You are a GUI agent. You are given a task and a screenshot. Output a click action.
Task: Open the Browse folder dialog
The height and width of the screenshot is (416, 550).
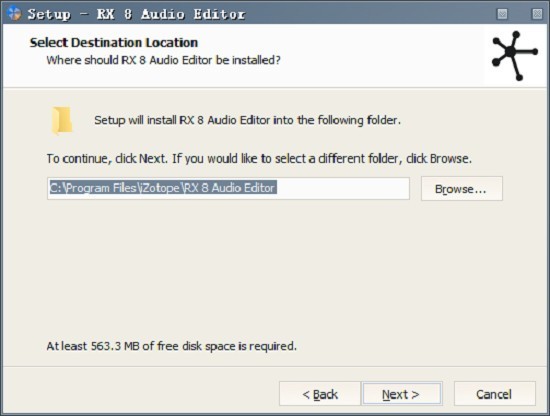(x=462, y=189)
